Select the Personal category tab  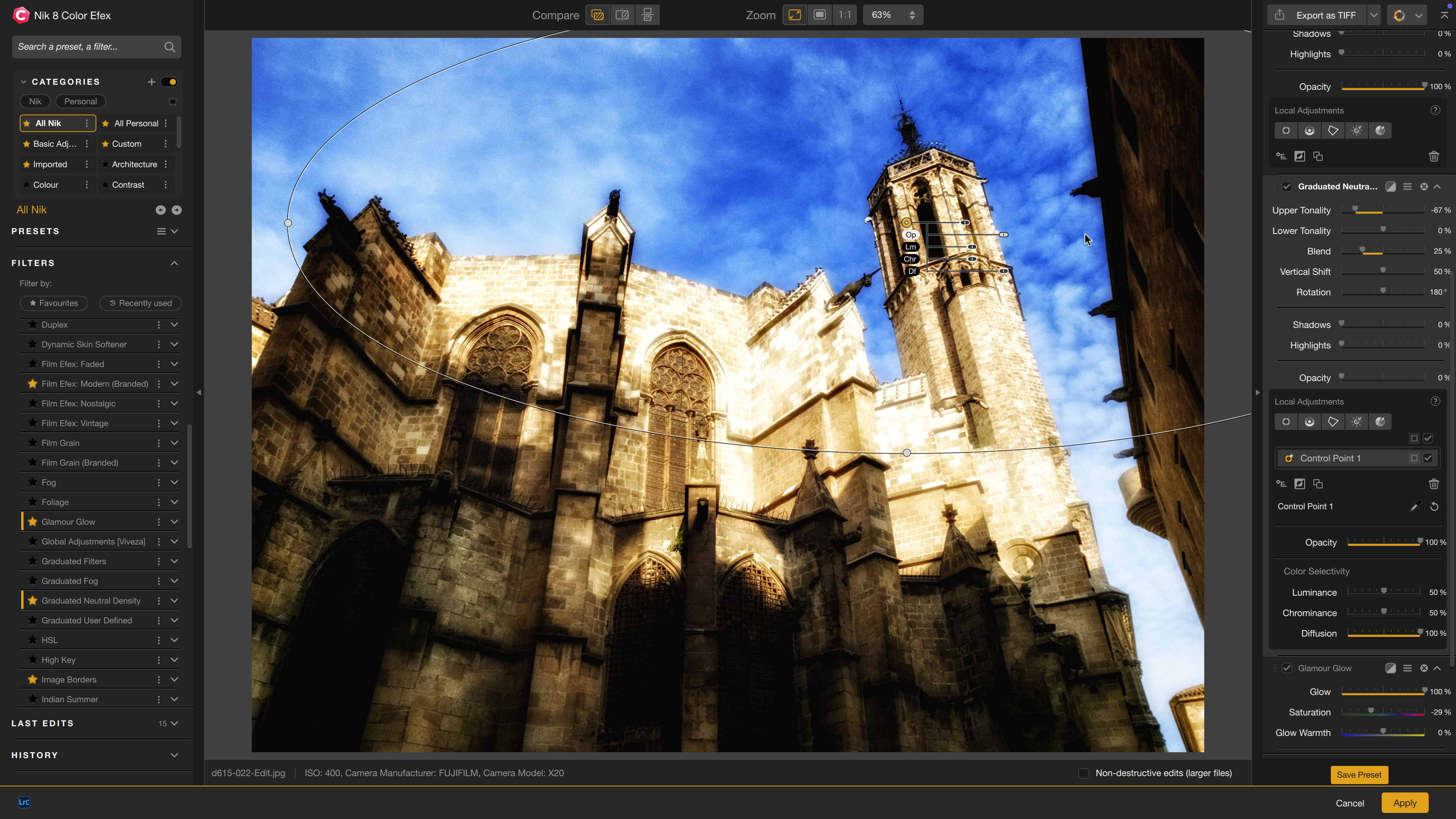[80, 102]
